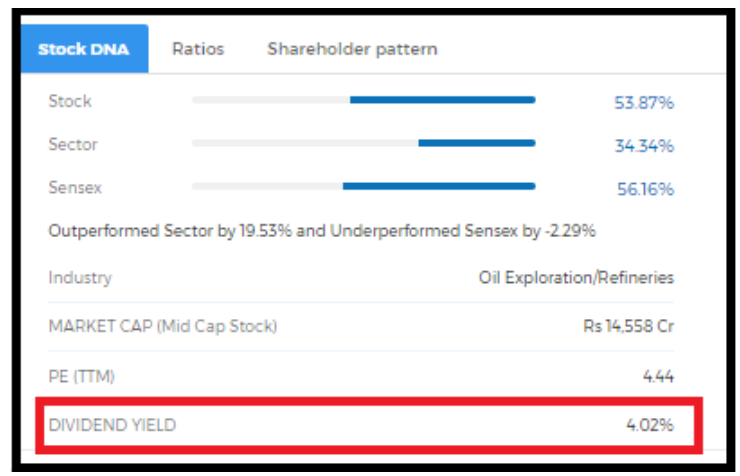
Task: Switch to the Stock DNA tab
Action: 84,49
